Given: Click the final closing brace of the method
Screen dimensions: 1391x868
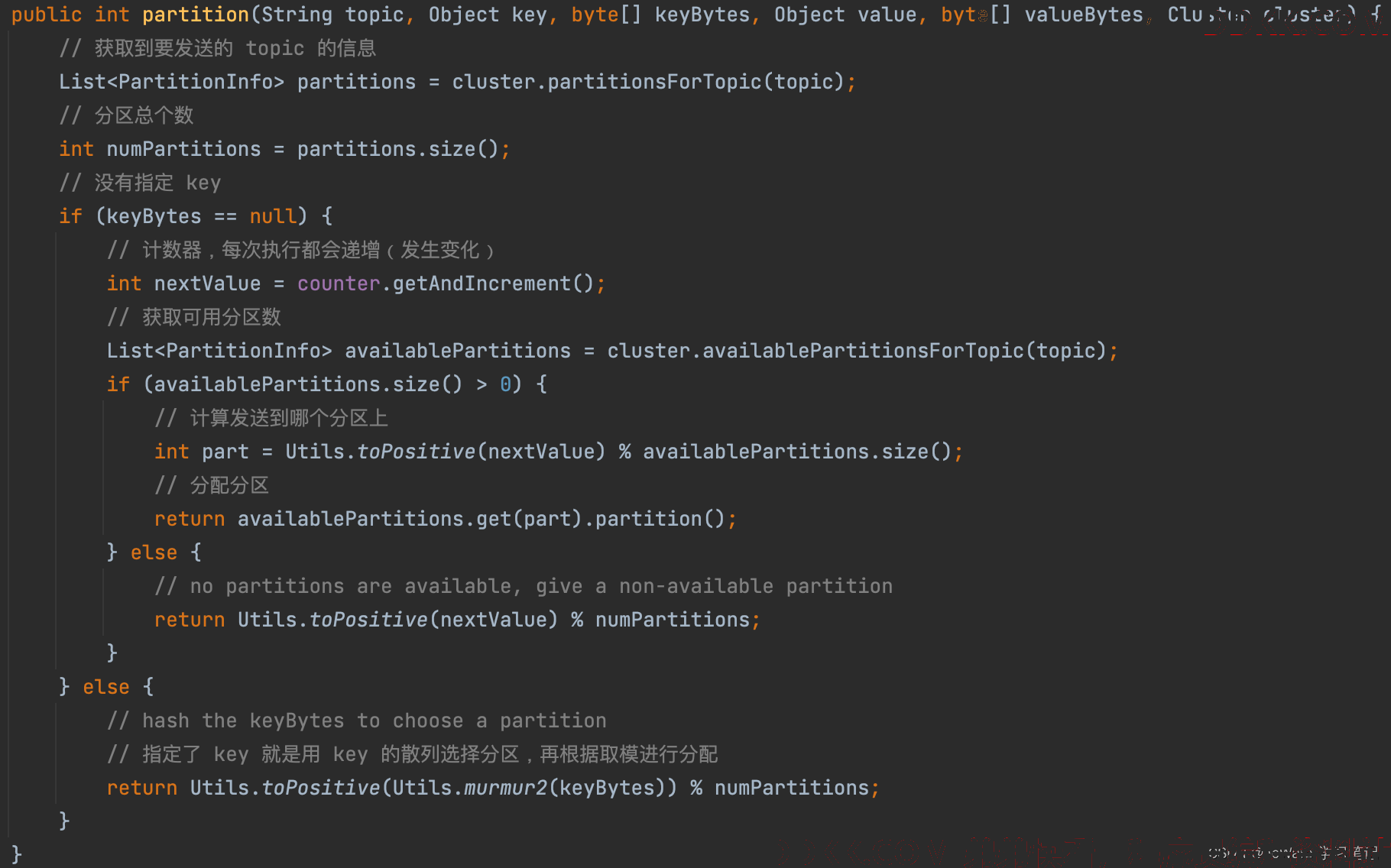Looking at the screenshot, I should pyautogui.click(x=17, y=853).
